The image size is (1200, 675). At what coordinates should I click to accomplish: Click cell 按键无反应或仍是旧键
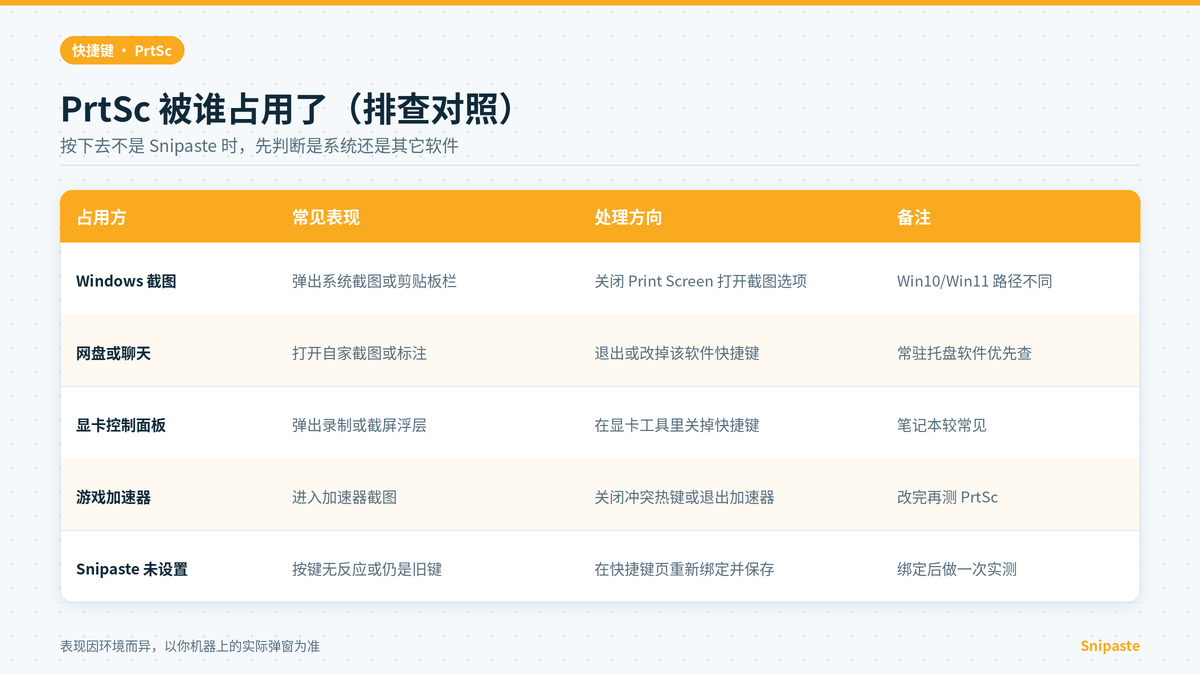pos(367,569)
